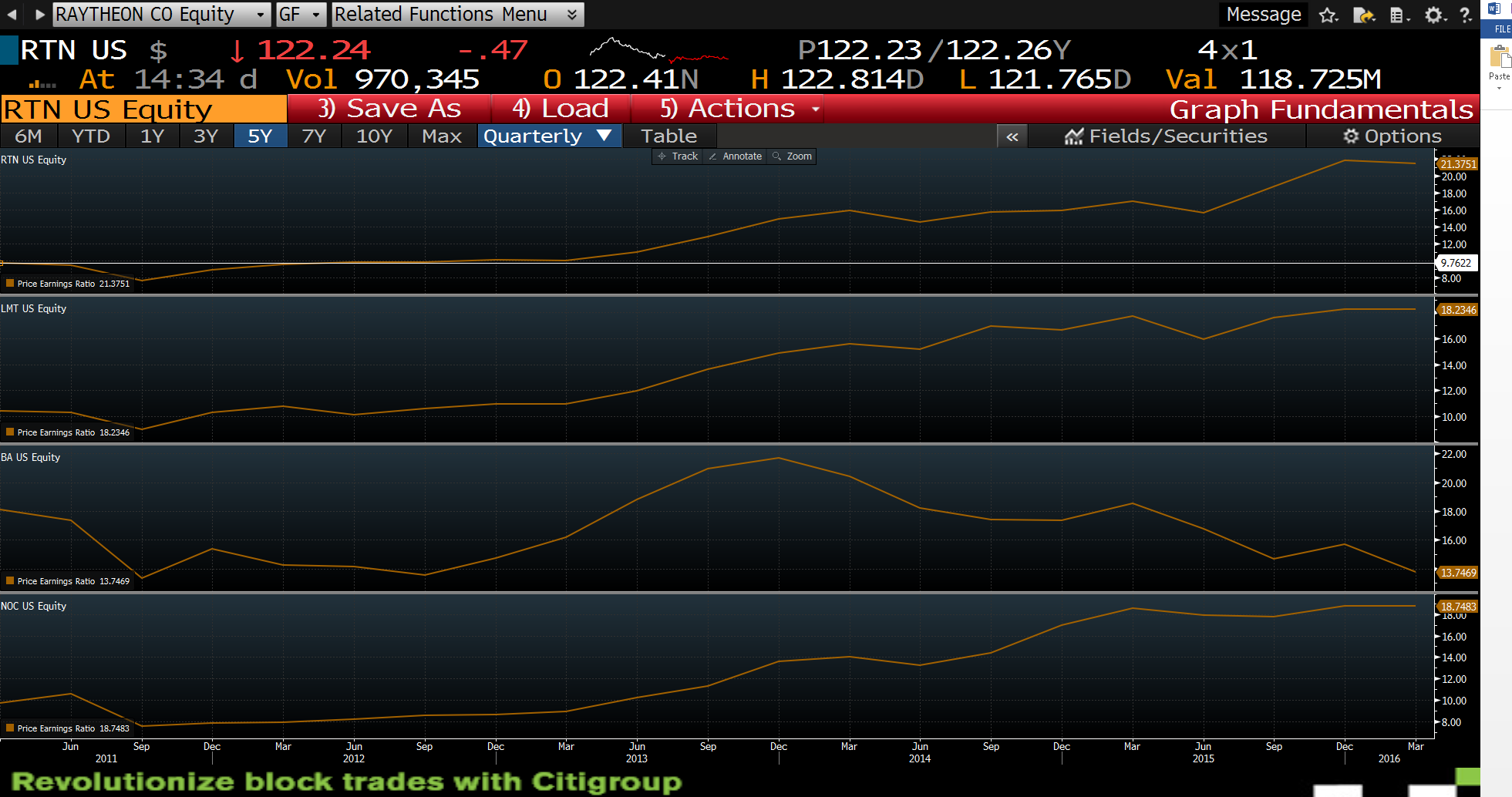The width and height of the screenshot is (1512, 797).
Task: Open the terminal settings gear
Action: click(x=1434, y=15)
